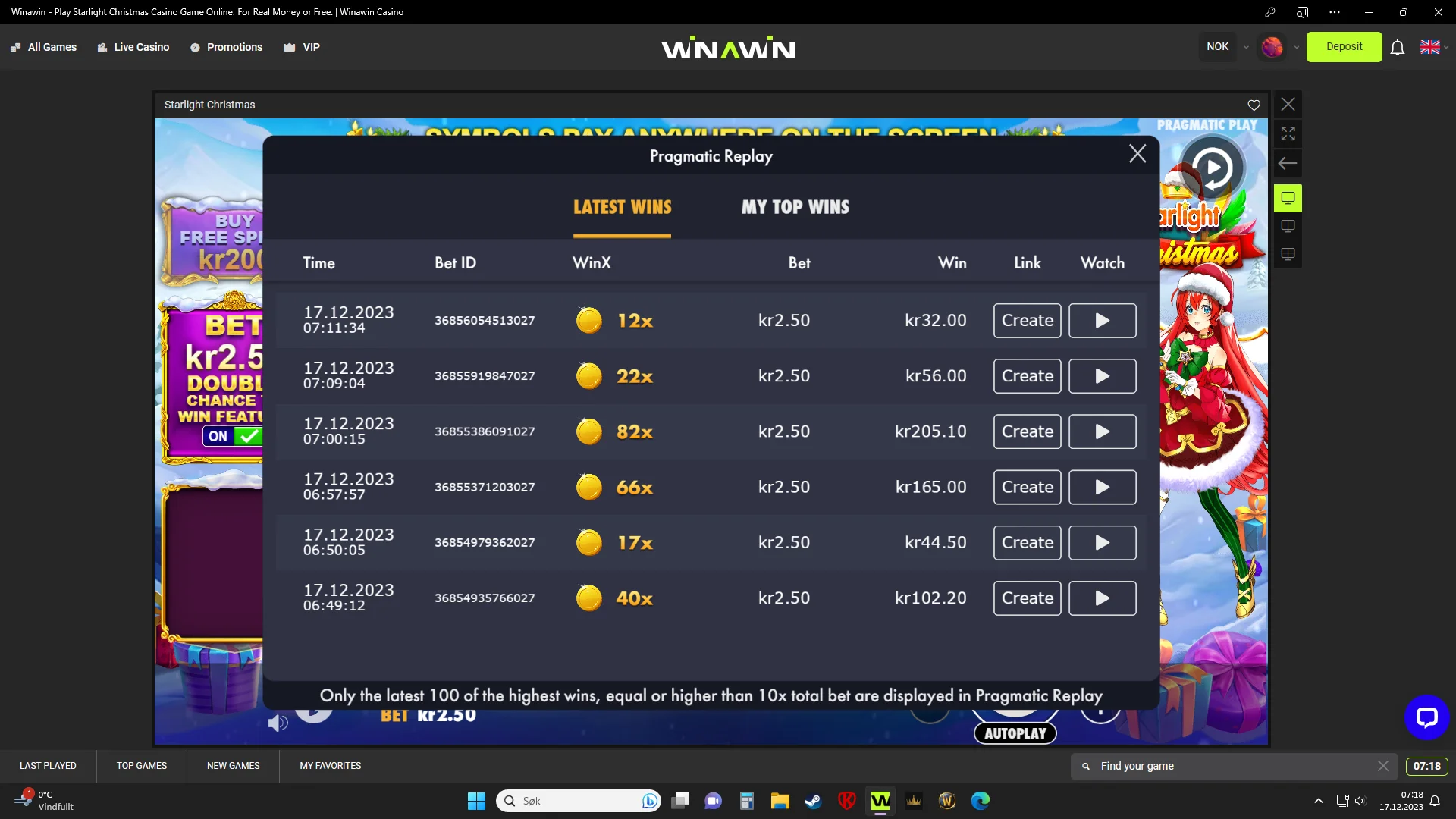This screenshot has height=819, width=1456.
Task: Open the browser window's three-dot menu
Action: (x=1335, y=12)
